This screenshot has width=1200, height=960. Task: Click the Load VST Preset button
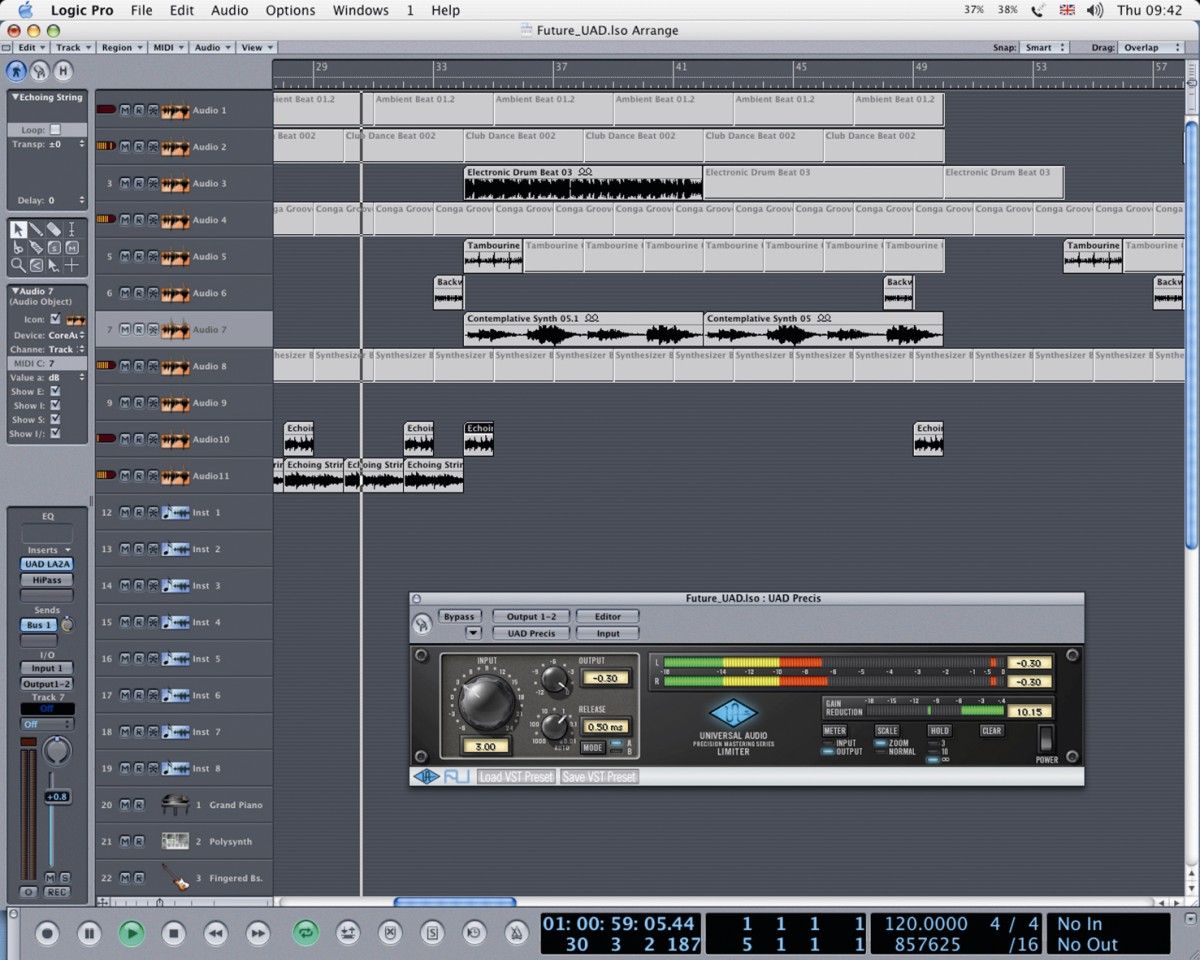(515, 777)
